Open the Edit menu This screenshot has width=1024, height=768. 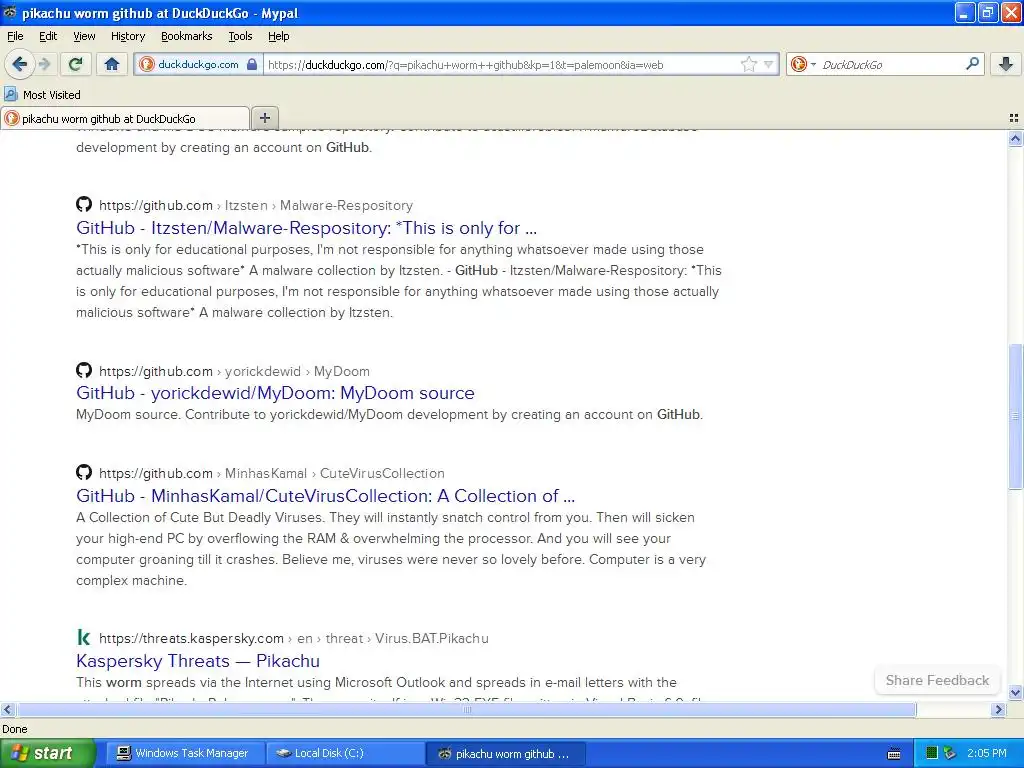point(48,36)
